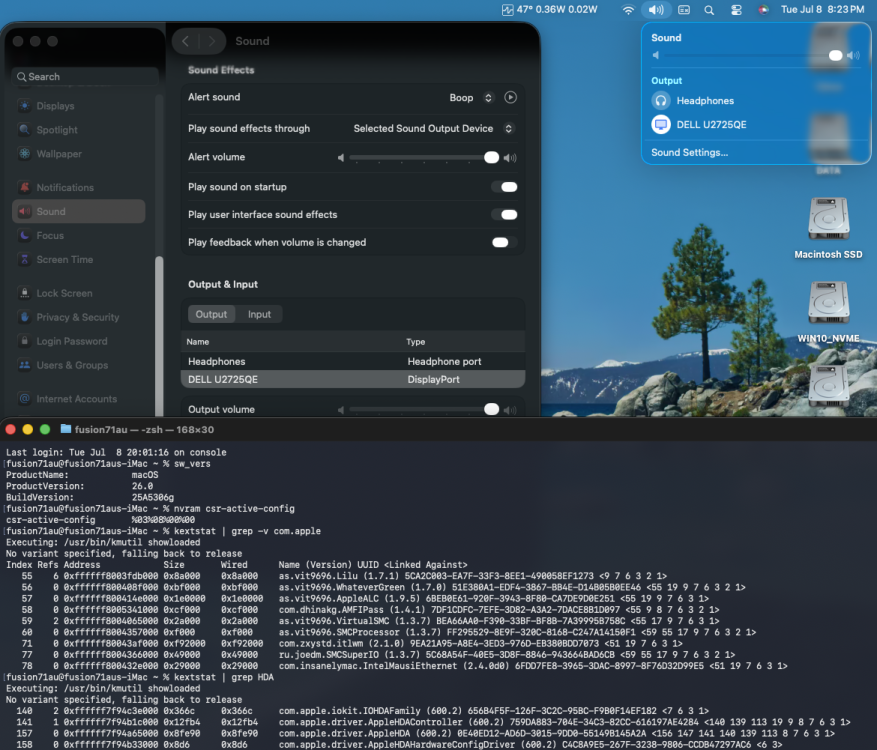Switch to the Output tab
Viewport: 877px width, 750px height.
(211, 314)
